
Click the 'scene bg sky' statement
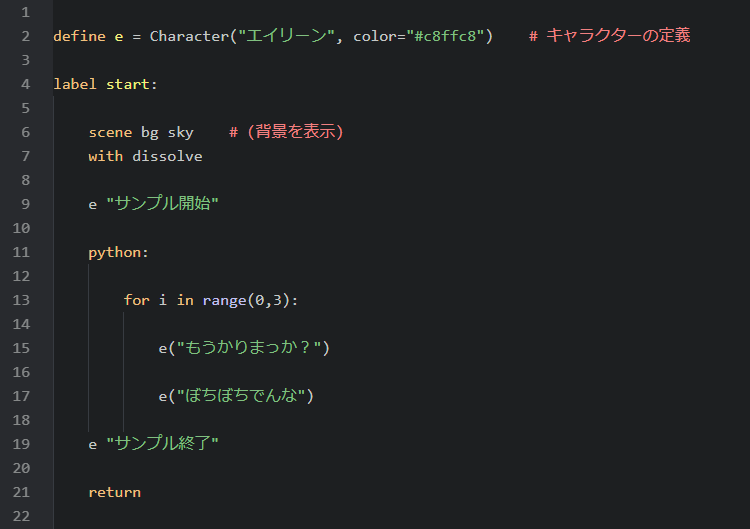[x=141, y=132]
